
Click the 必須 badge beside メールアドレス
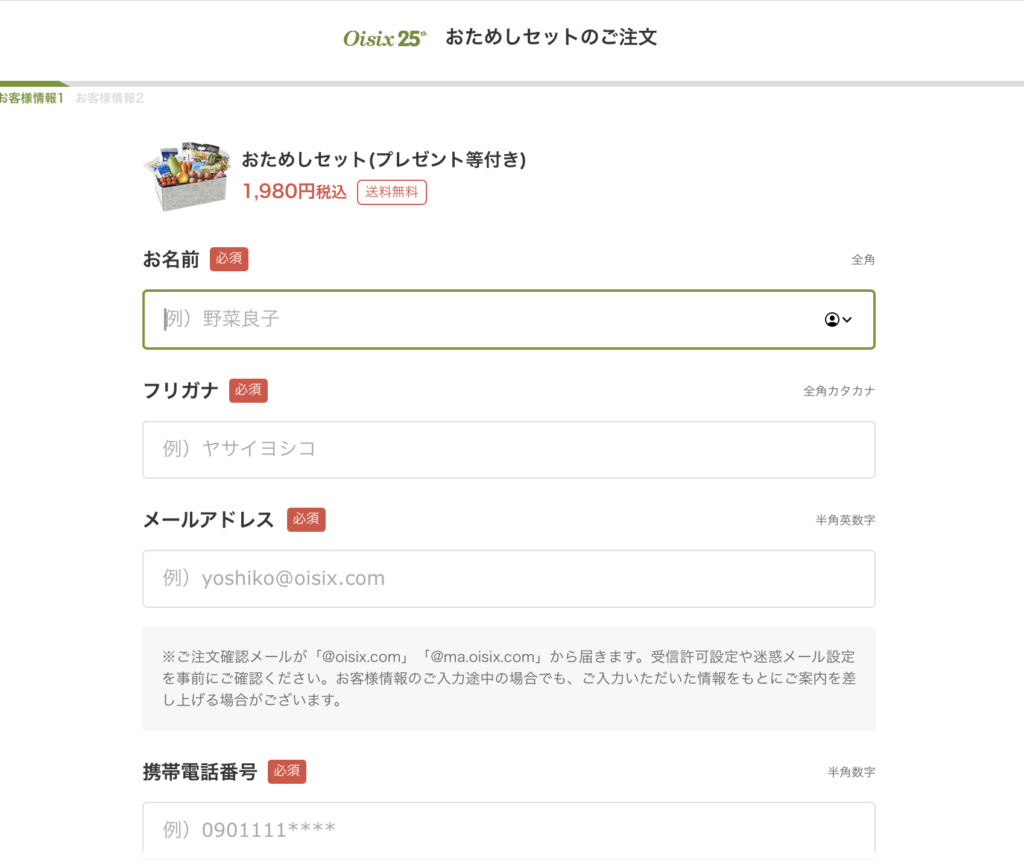click(306, 519)
